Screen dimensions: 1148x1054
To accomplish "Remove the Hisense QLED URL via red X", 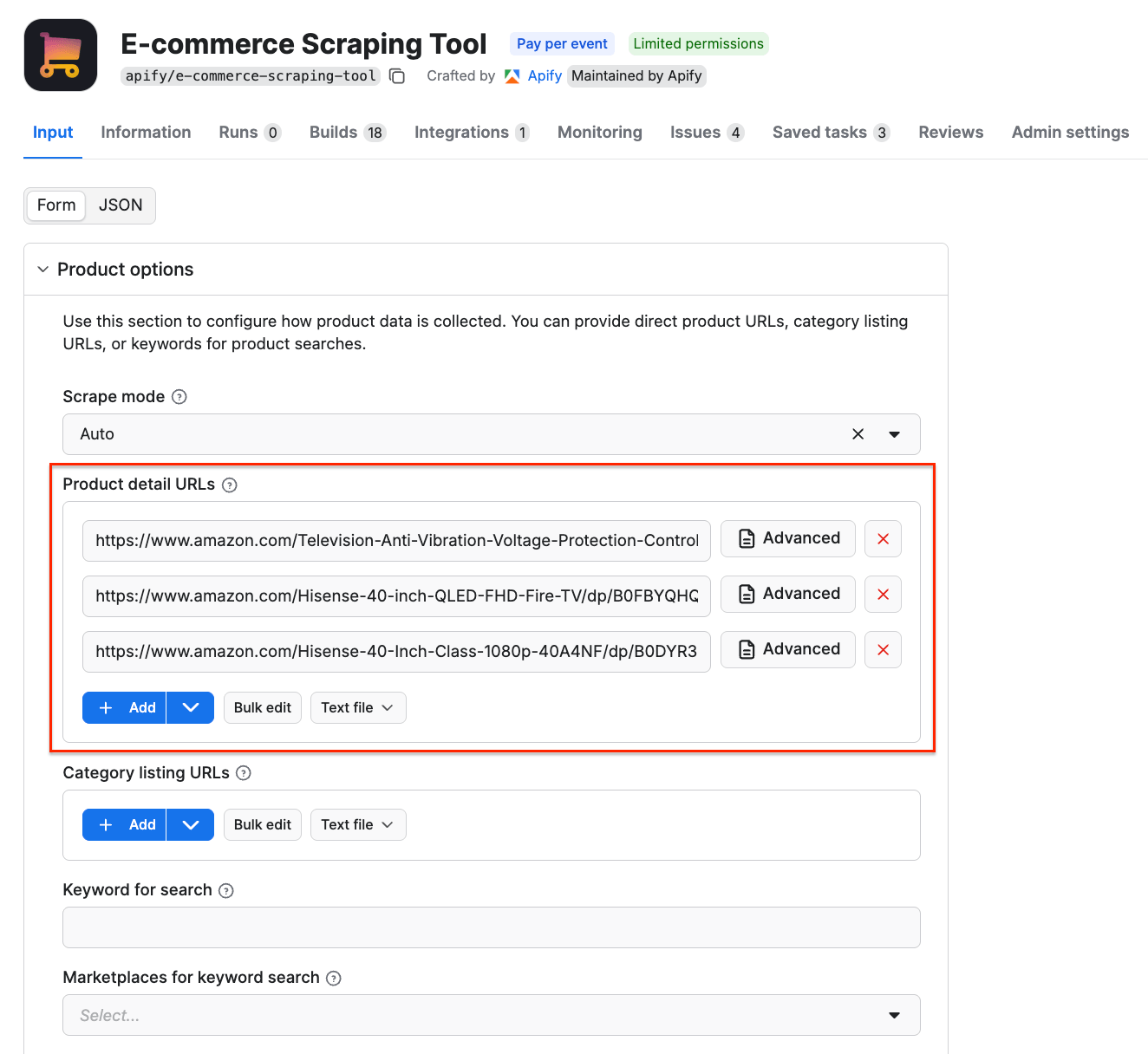I will pos(883,595).
